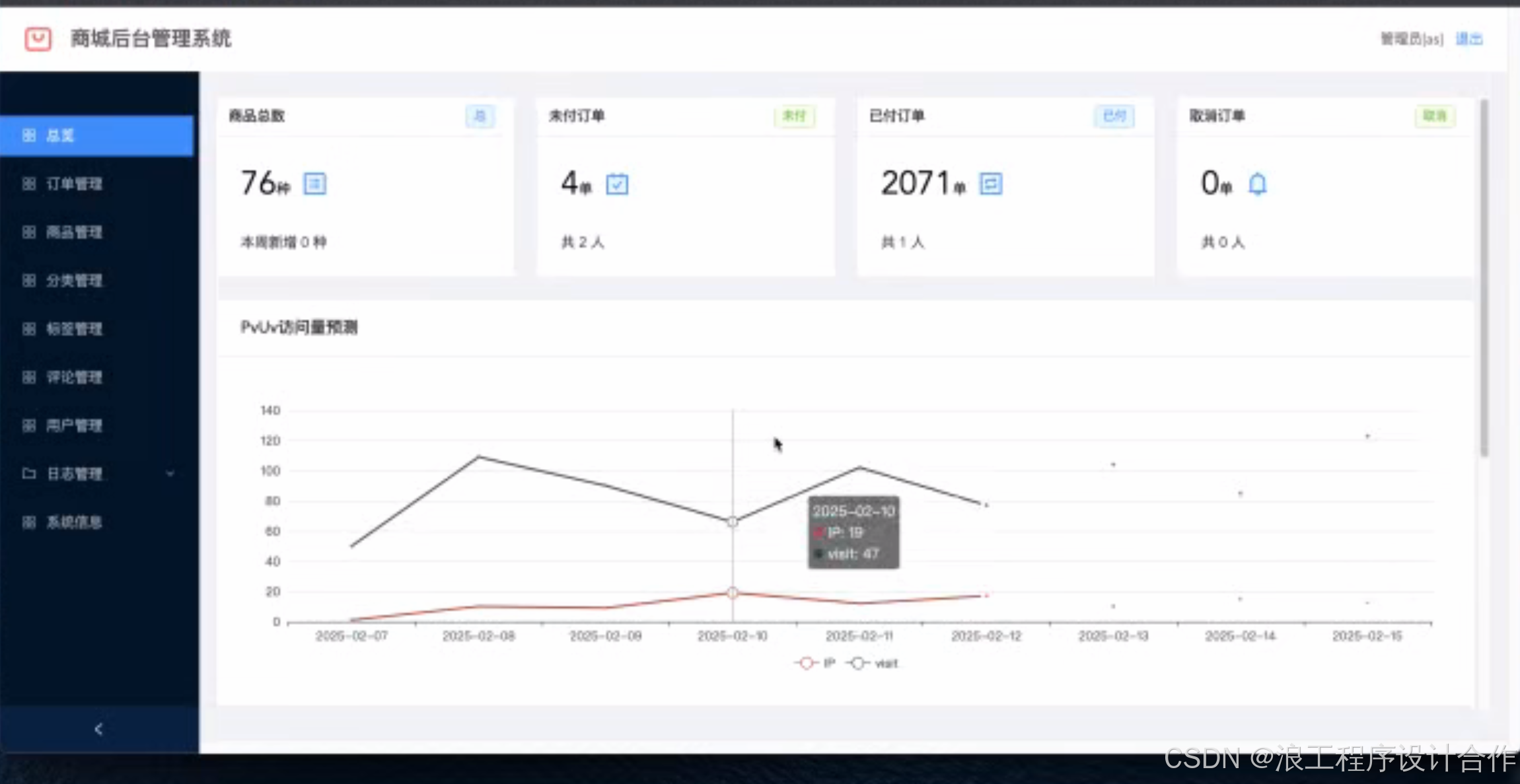Viewport: 1520px width, 784px height.
Task: Click the calendar check icon beside unpaid orders
Action: tap(617, 184)
